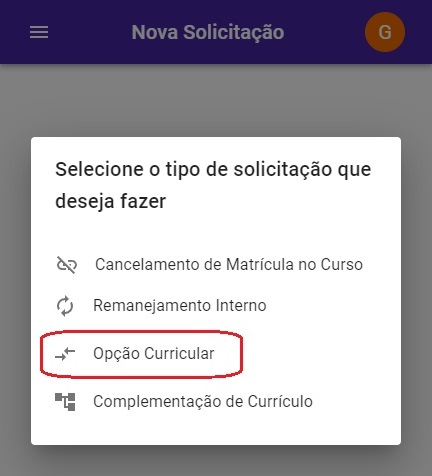
Task: Click the "deseja fazer" line of the dialog heading
Action: (x=111, y=202)
